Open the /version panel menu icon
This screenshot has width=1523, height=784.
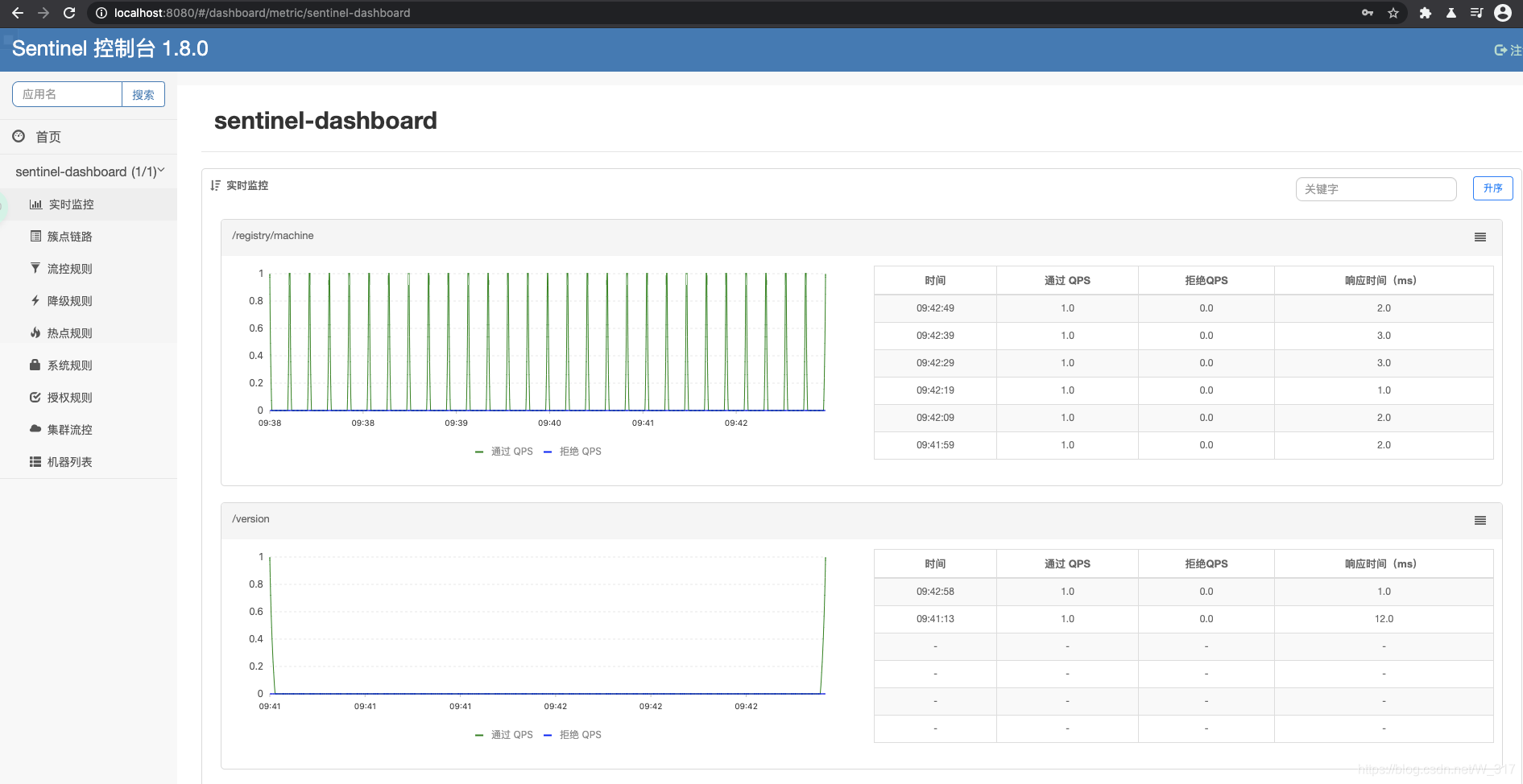click(1480, 521)
